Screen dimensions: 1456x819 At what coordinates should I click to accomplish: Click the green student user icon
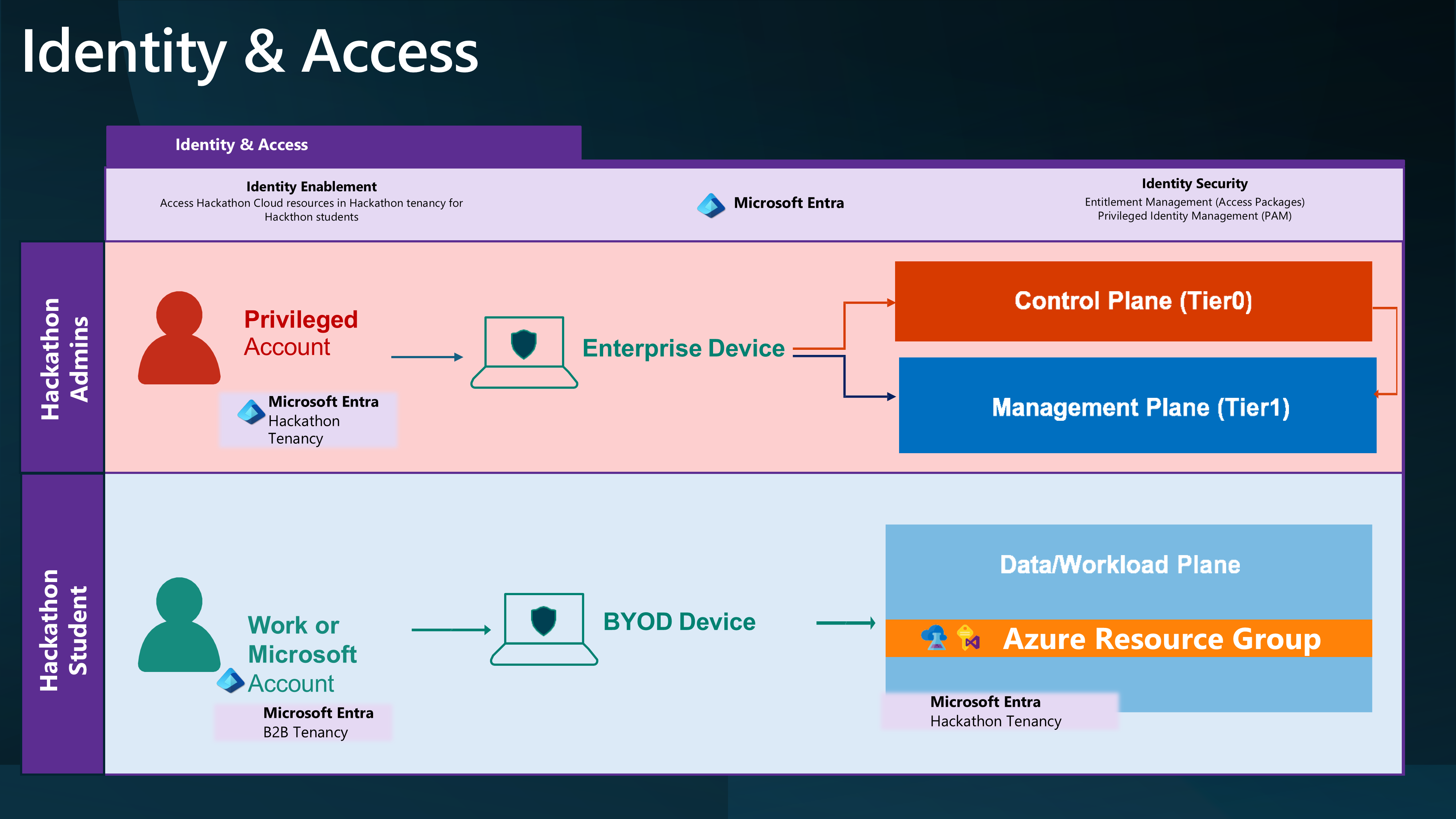[x=179, y=624]
